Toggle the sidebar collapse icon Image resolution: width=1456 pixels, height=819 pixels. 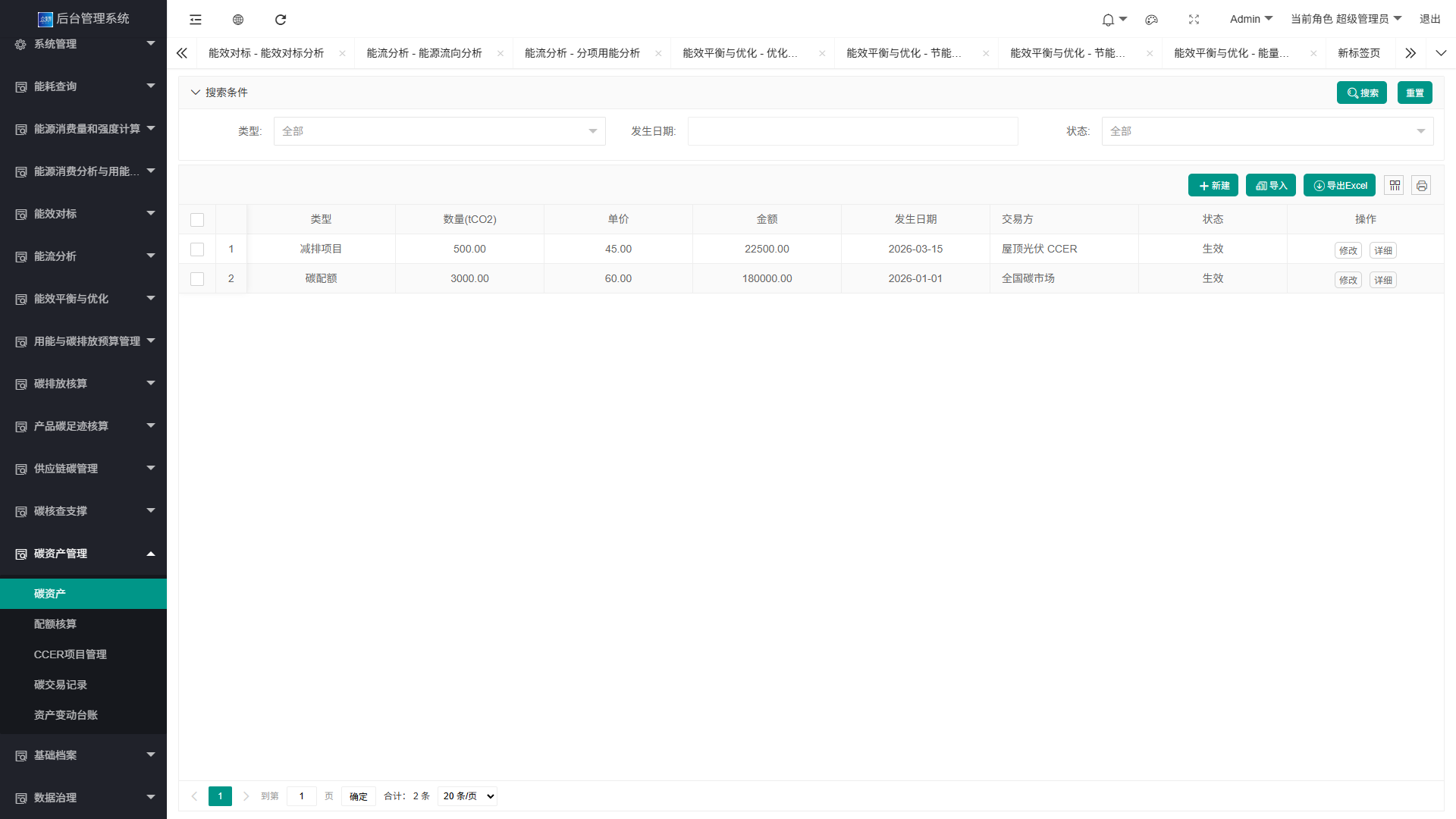tap(196, 20)
